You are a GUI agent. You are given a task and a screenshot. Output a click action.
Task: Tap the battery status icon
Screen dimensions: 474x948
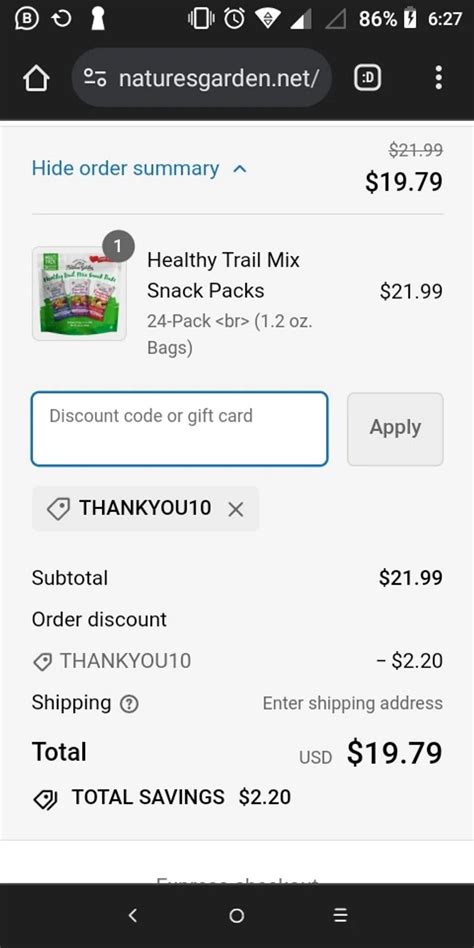(411, 19)
